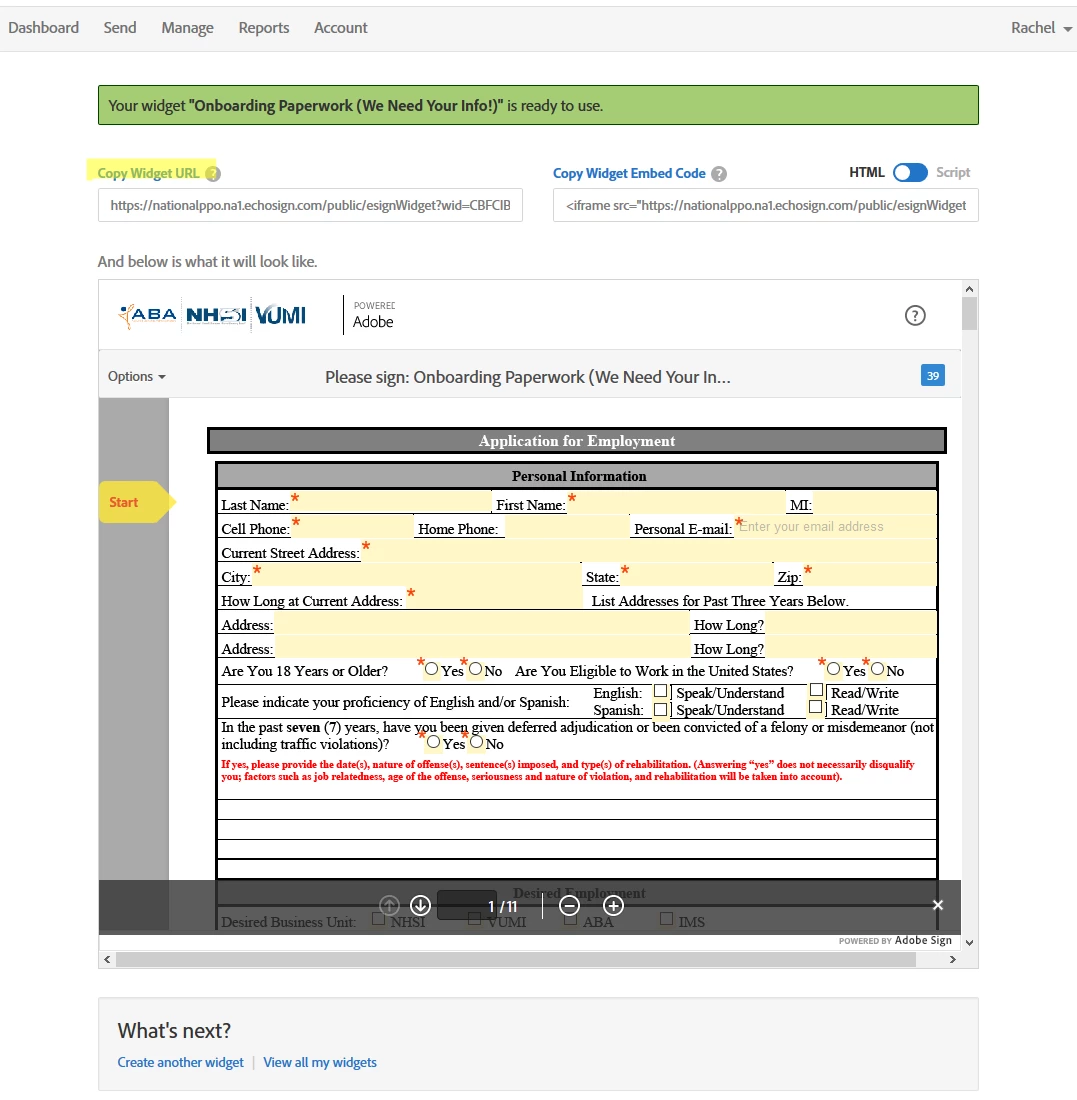Toggle HTML/Script embed code switch
The height and width of the screenshot is (1100, 1077).
[910, 173]
